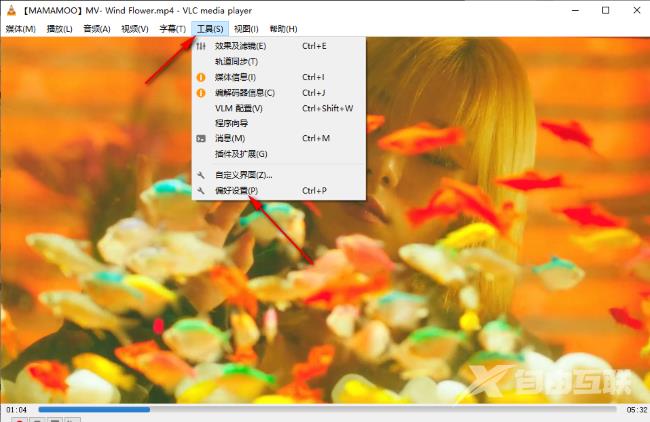The height and width of the screenshot is (422, 650).
Task: Minimize the VLC media player window
Action: 575,10
